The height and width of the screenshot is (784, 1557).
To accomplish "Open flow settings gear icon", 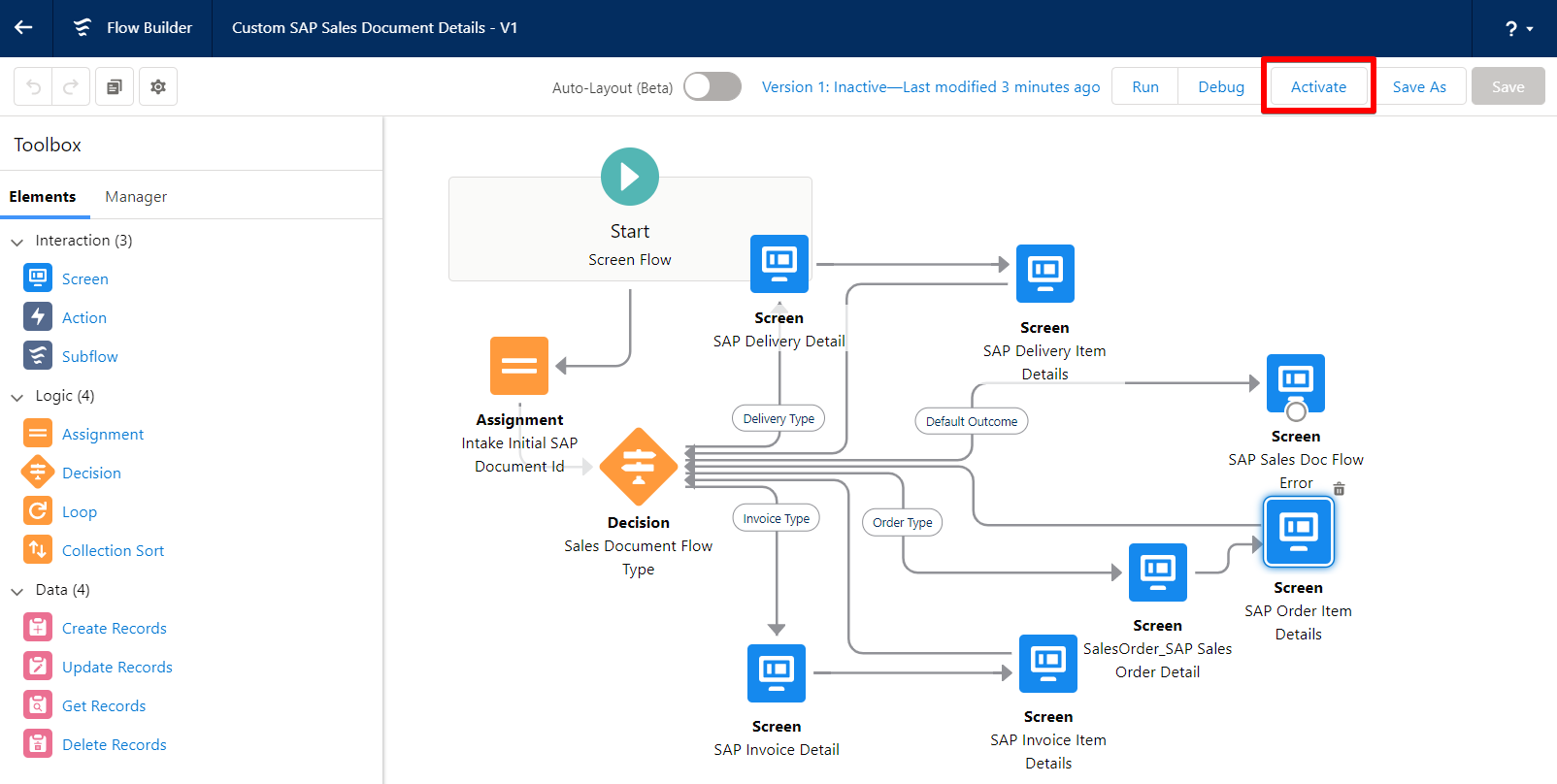I will tap(158, 86).
